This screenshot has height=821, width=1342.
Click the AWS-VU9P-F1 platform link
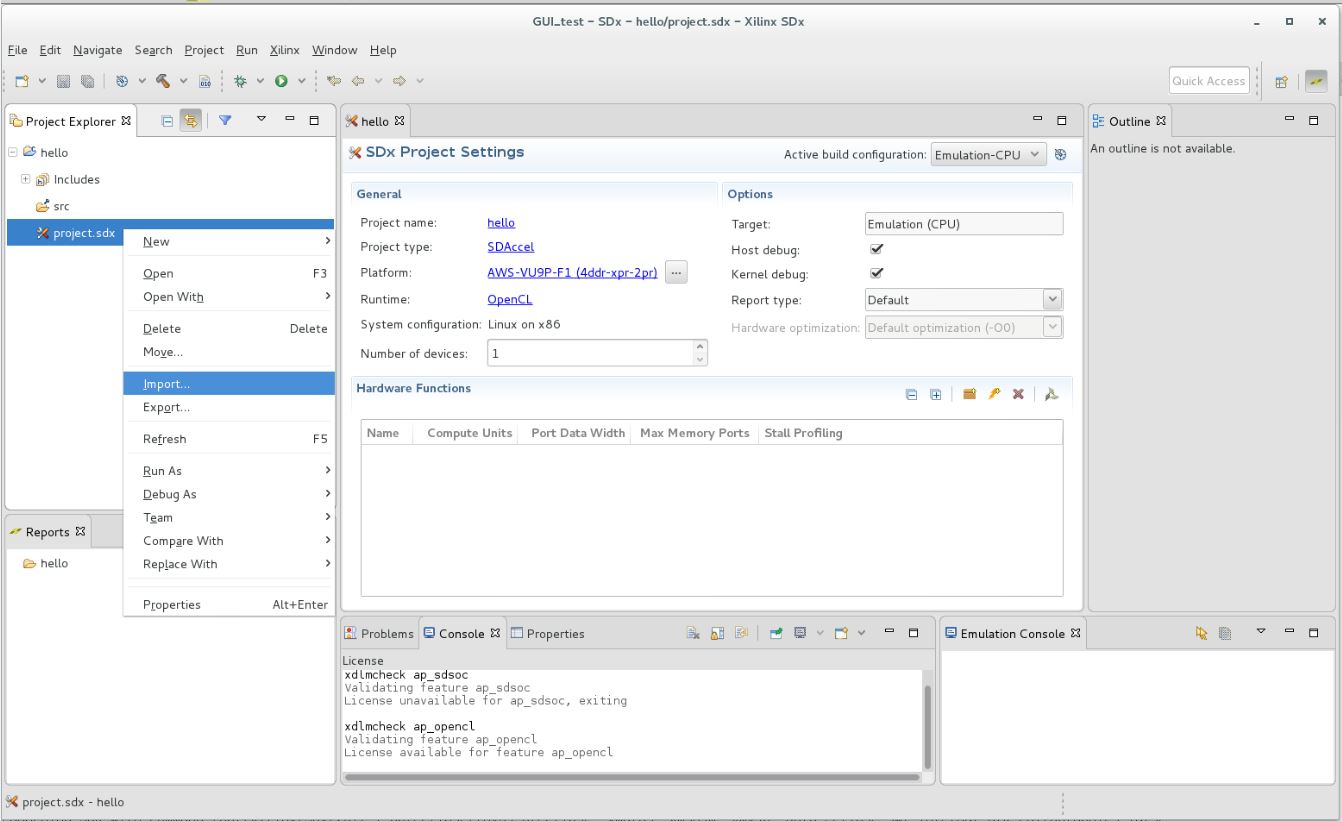tap(571, 274)
